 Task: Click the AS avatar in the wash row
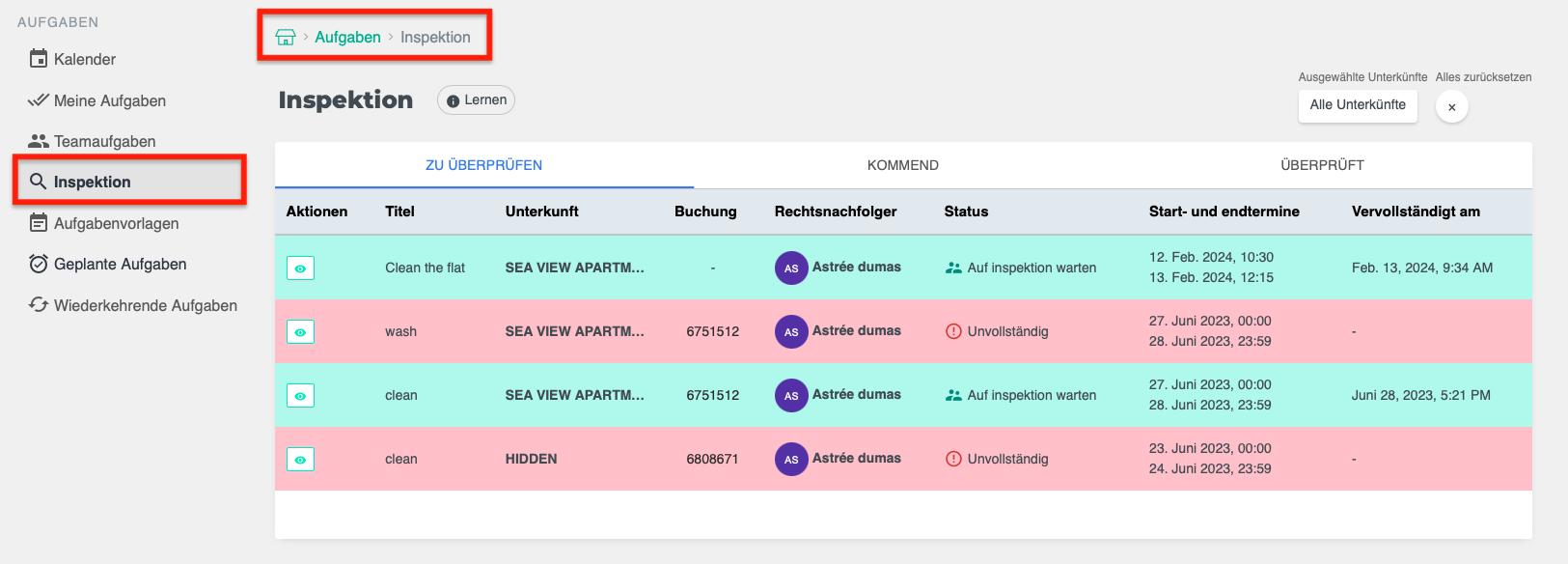tap(791, 332)
